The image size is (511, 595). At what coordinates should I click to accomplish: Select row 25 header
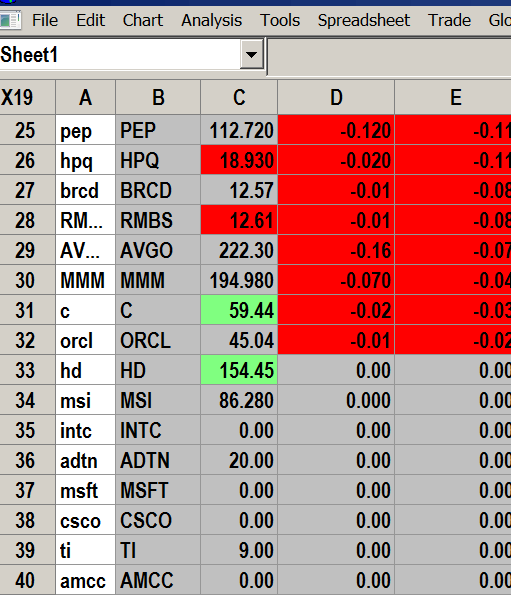tap(27, 130)
